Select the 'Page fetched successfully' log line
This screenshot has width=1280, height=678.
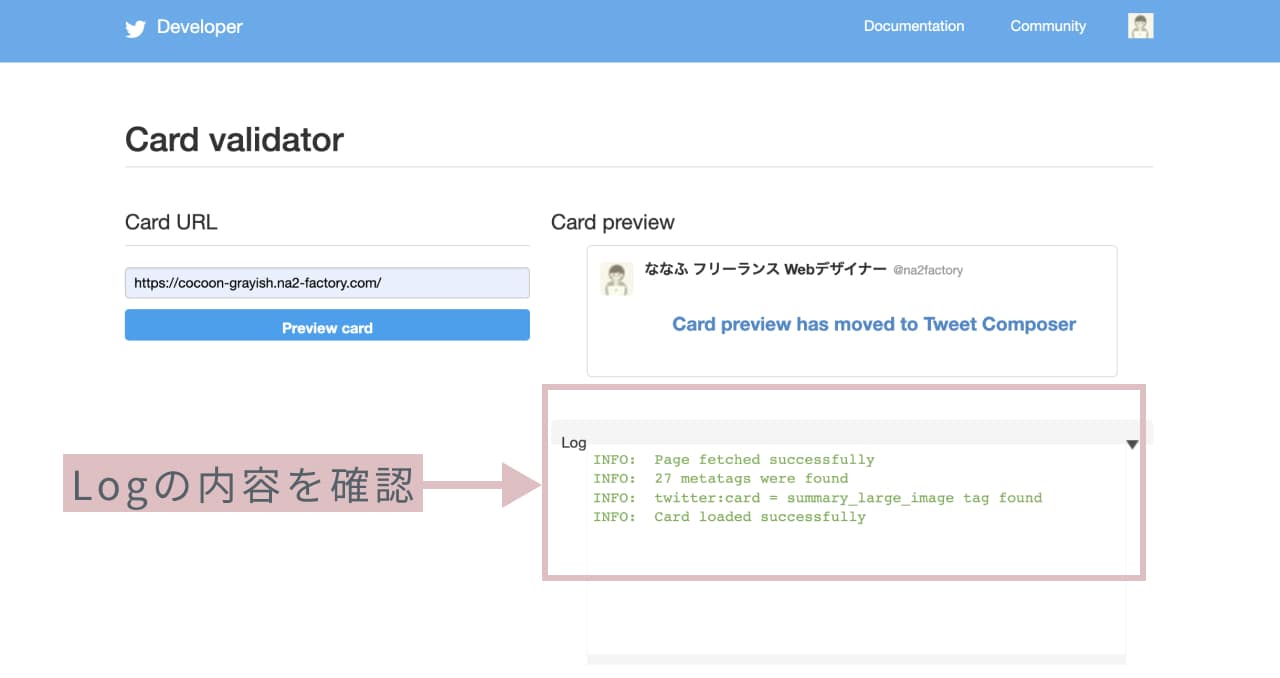point(734,460)
